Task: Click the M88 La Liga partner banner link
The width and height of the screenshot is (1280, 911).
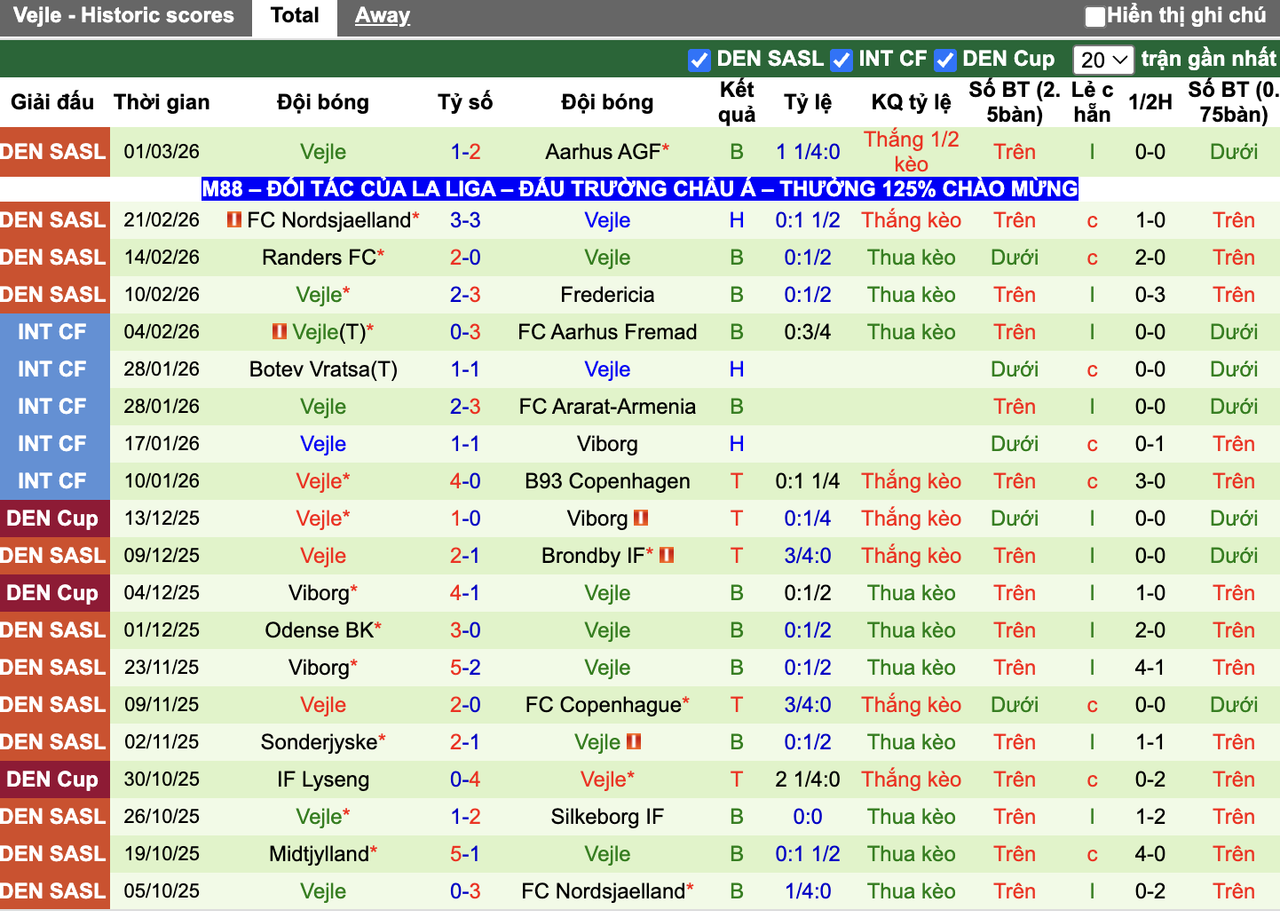Action: (640, 189)
